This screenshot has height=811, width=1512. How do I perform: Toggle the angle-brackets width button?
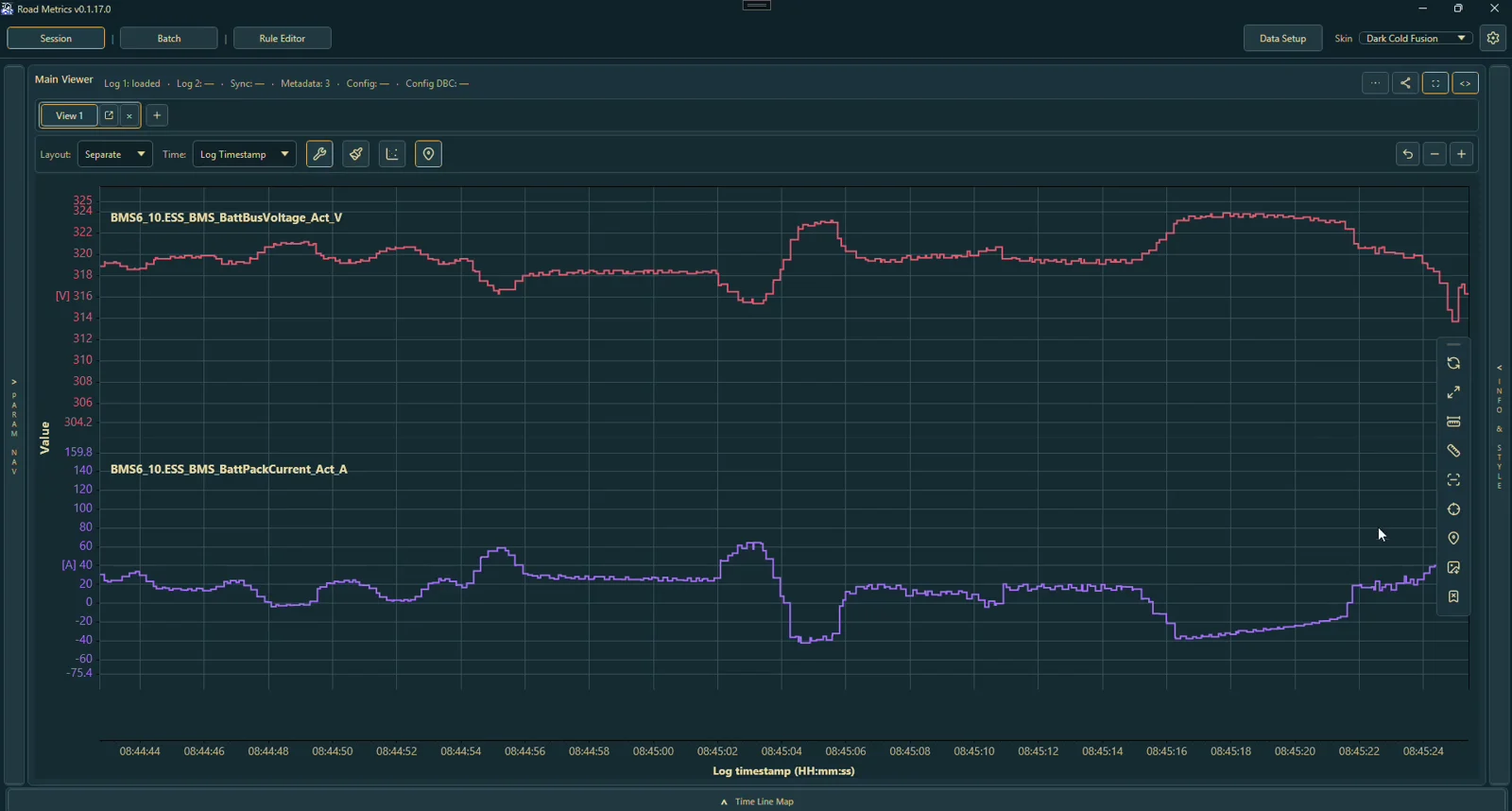[1466, 83]
